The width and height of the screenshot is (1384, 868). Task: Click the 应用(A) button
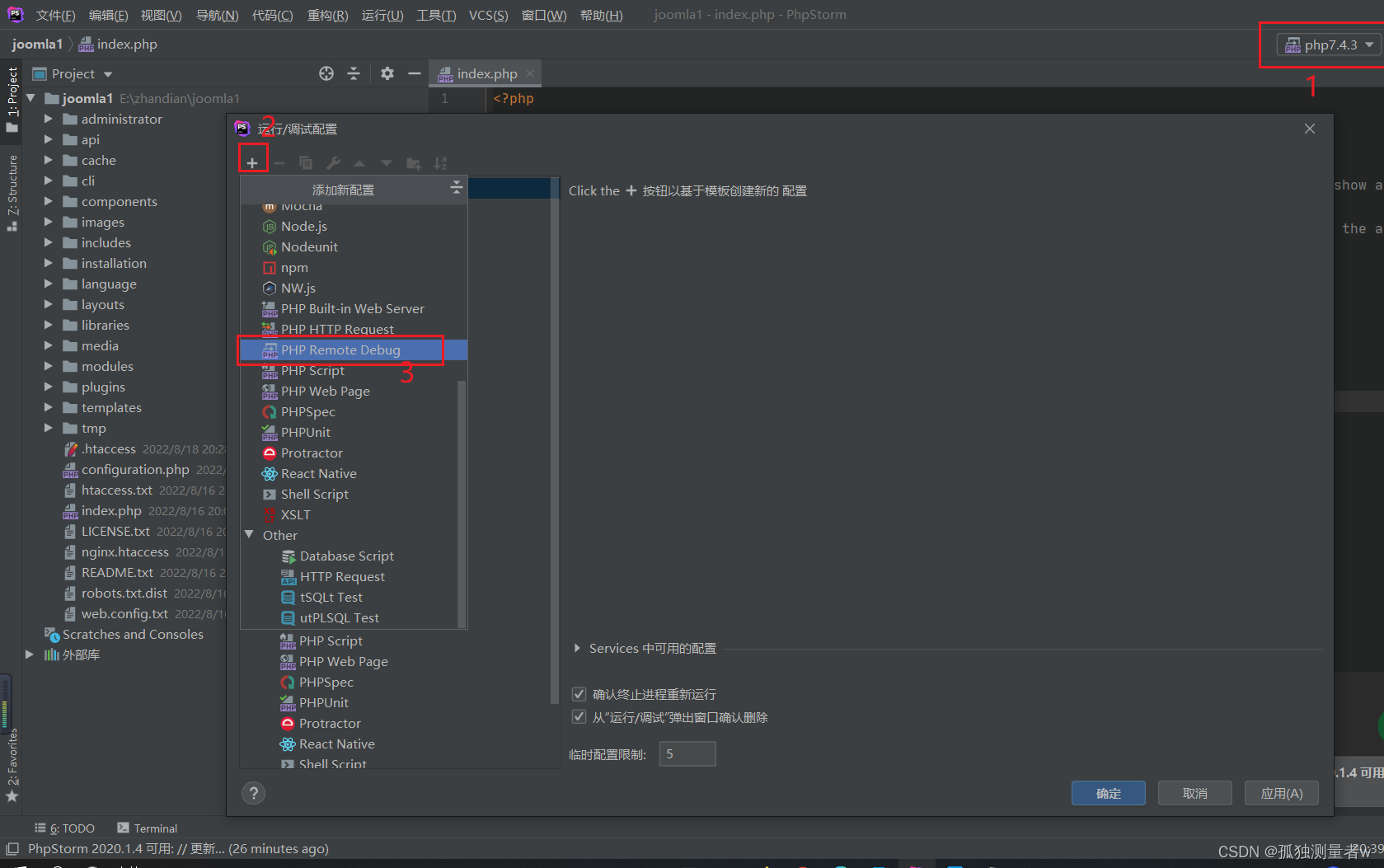(x=1280, y=792)
